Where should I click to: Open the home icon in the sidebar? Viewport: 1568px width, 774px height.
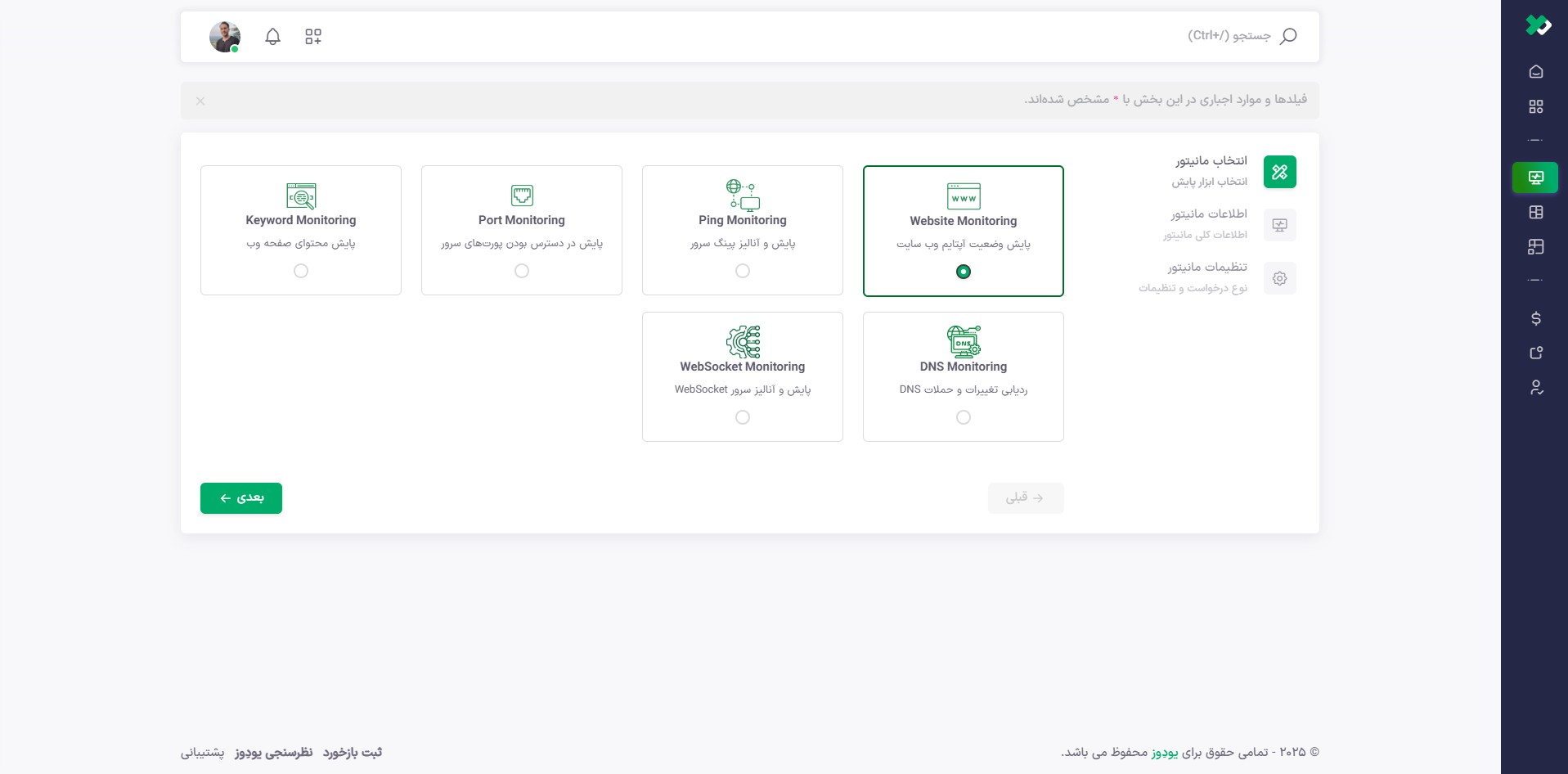pyautogui.click(x=1536, y=71)
